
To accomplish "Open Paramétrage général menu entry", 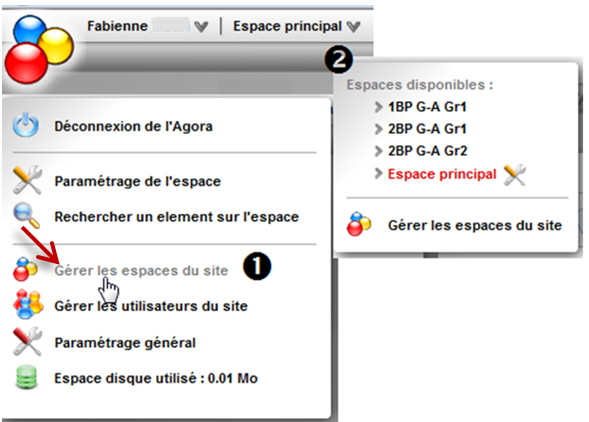I will click(125, 343).
